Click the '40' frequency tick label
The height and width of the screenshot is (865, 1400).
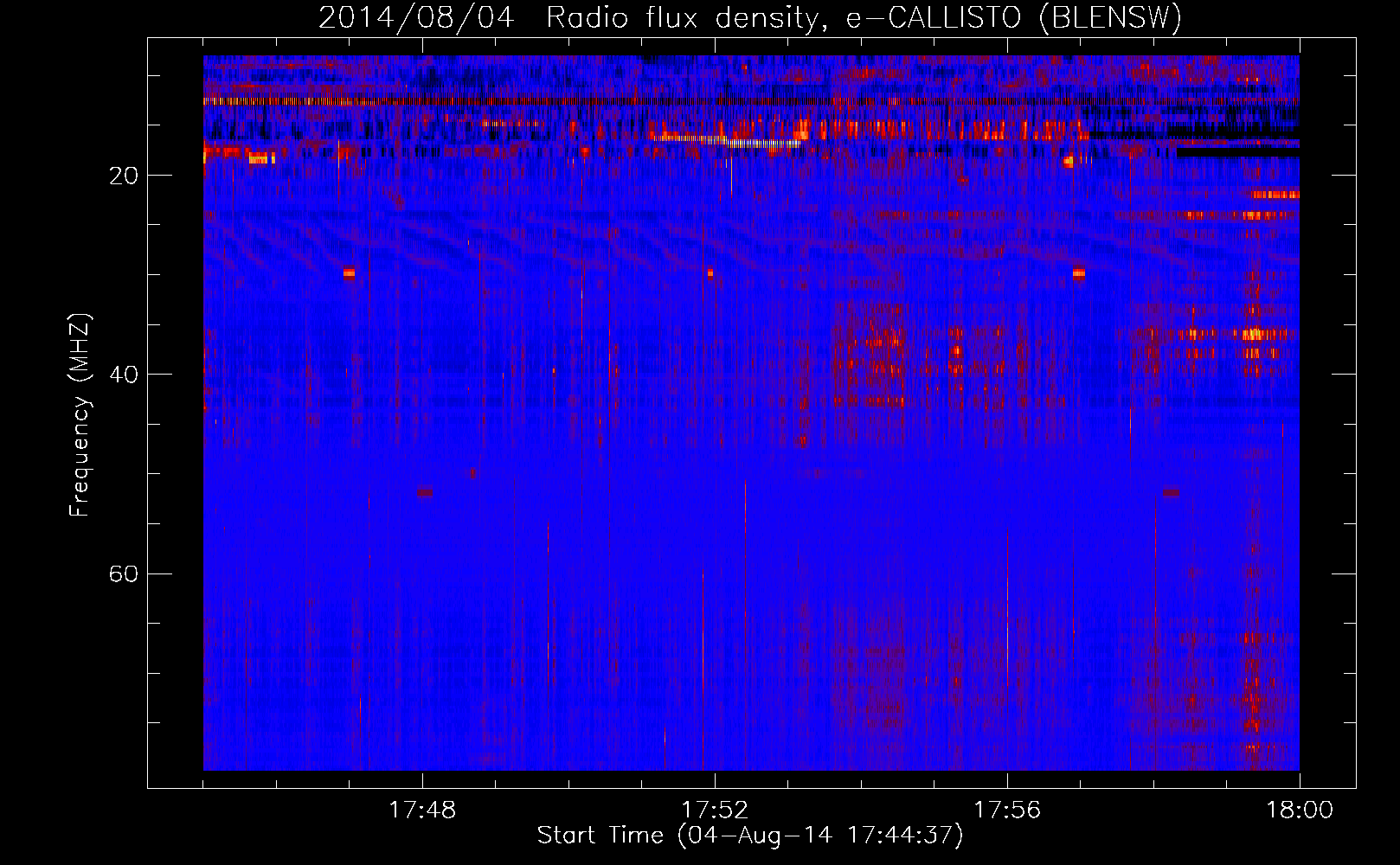(124, 375)
